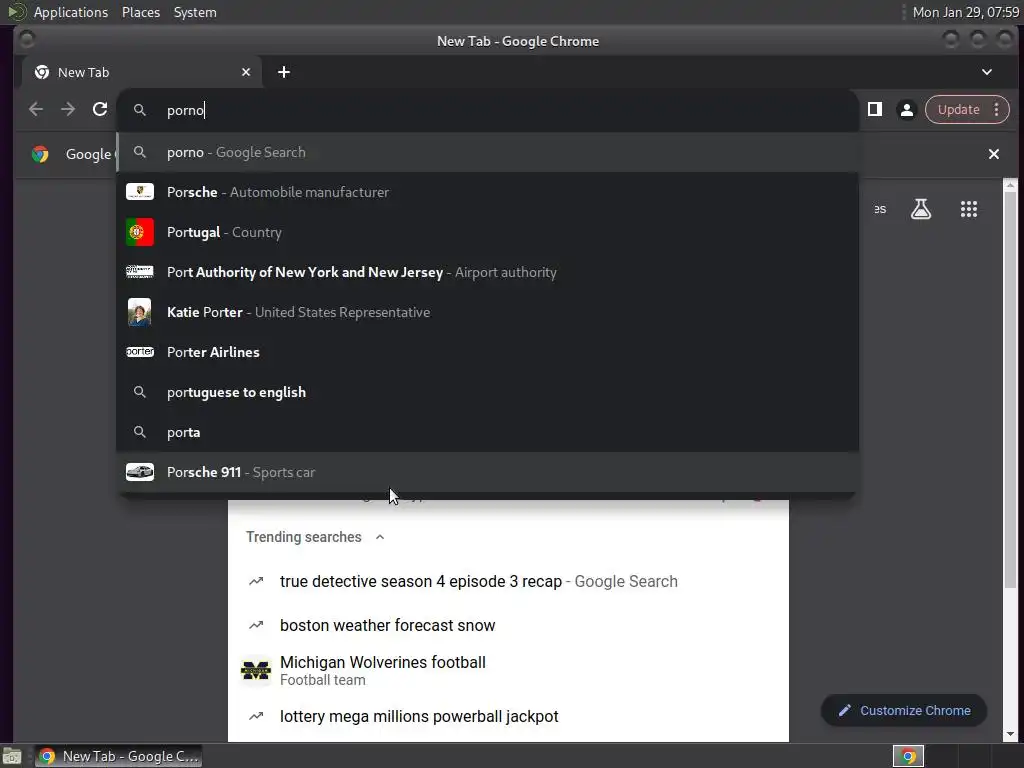The width and height of the screenshot is (1024, 768).
Task: Click the Chrome icon in bottom-right tray
Action: 908,756
